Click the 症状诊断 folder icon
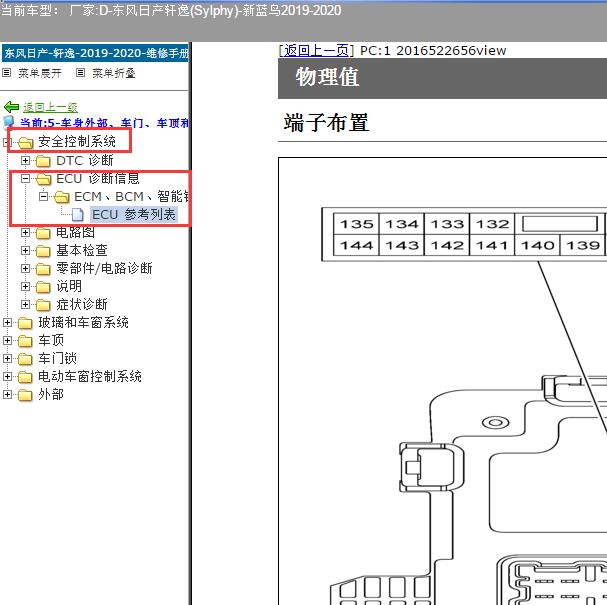The width and height of the screenshot is (607, 605). [43, 305]
